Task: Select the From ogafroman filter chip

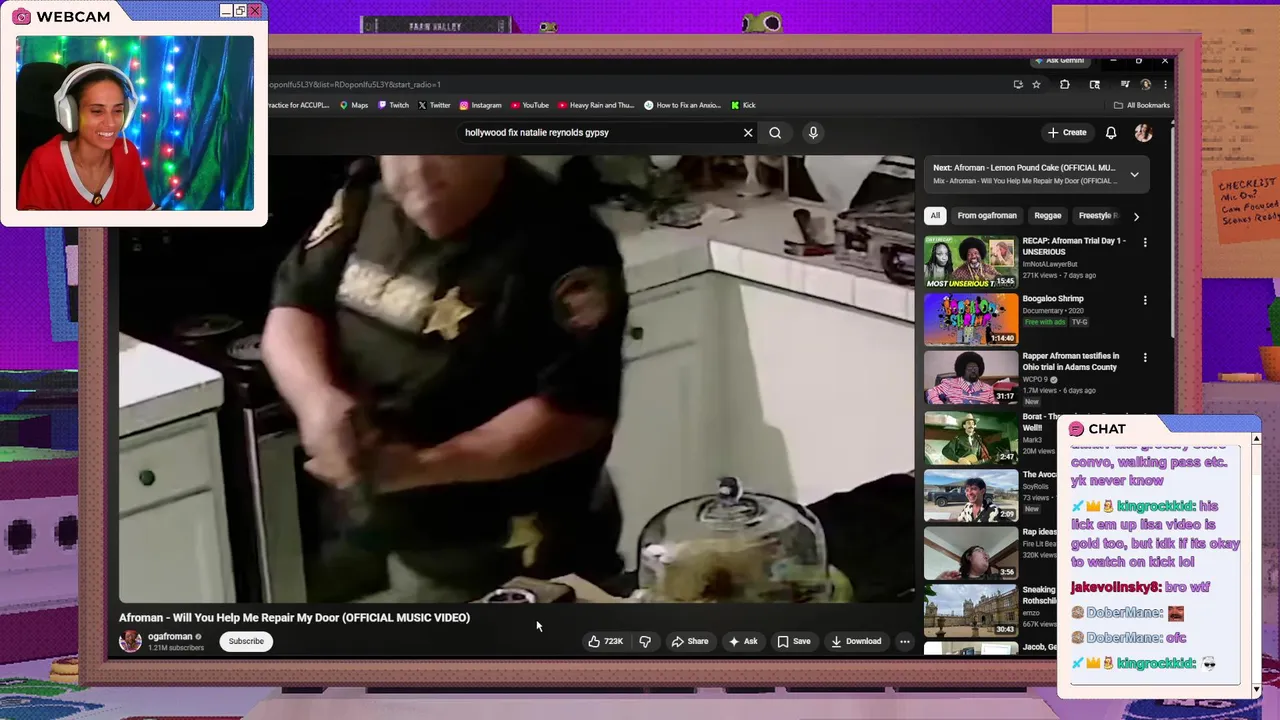Action: [987, 215]
